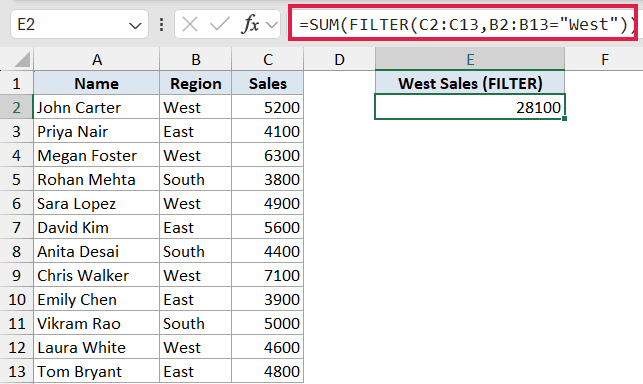Select the John Carter cell
Screen dimensions: 643x384
point(96,107)
